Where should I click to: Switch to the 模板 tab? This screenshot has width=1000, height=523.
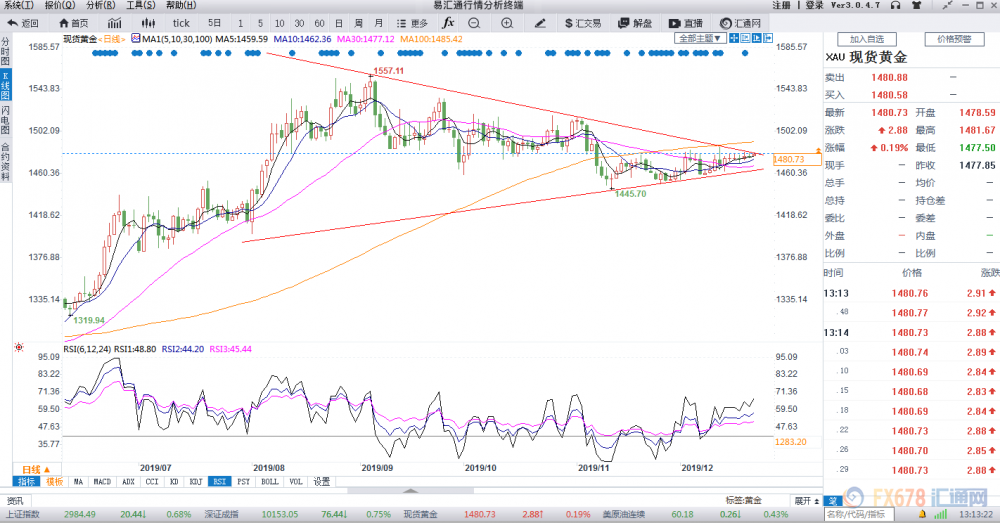click(x=54, y=482)
